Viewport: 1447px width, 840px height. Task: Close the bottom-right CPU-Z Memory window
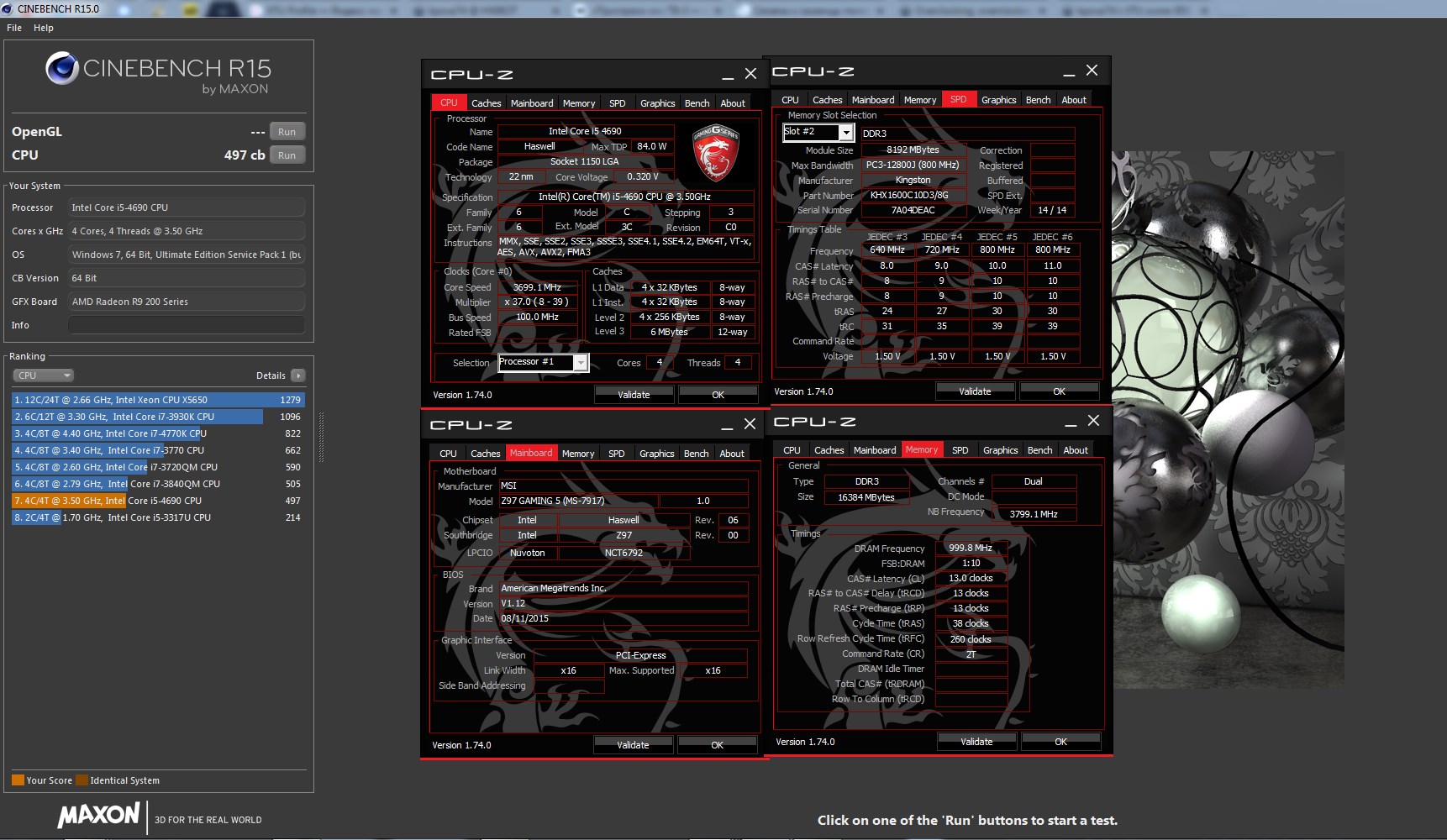click(1093, 421)
